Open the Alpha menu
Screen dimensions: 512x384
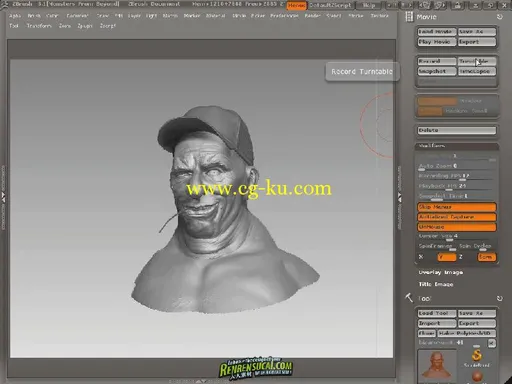tap(15, 16)
